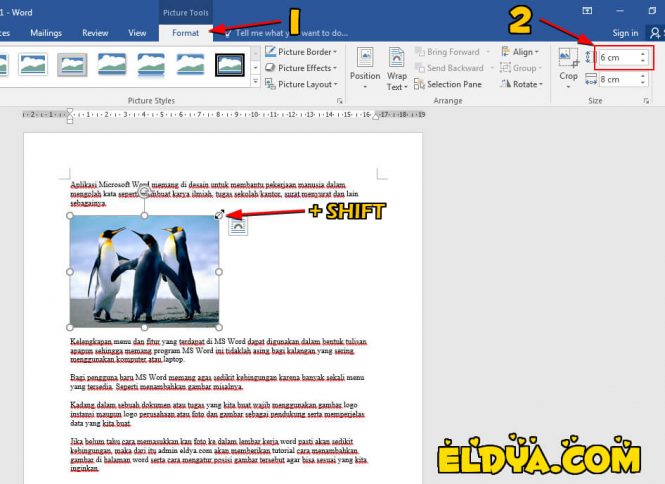Viewport: 665px width, 484px height.
Task: Decrease the height value with down stepper
Action: point(643,61)
